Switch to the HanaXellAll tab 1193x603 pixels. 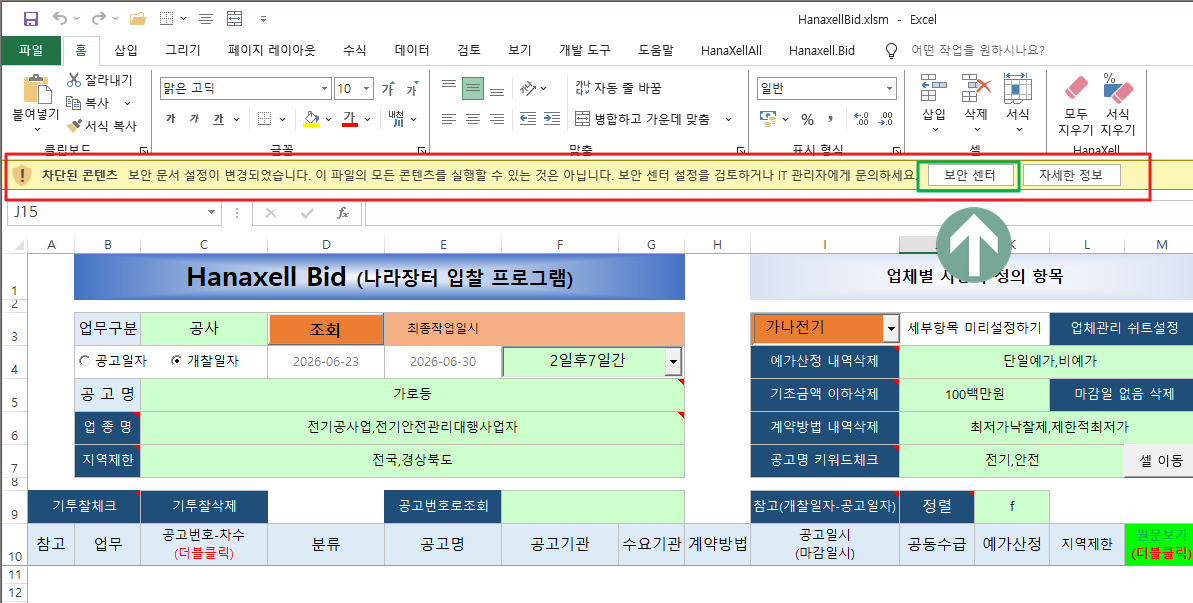[x=731, y=50]
